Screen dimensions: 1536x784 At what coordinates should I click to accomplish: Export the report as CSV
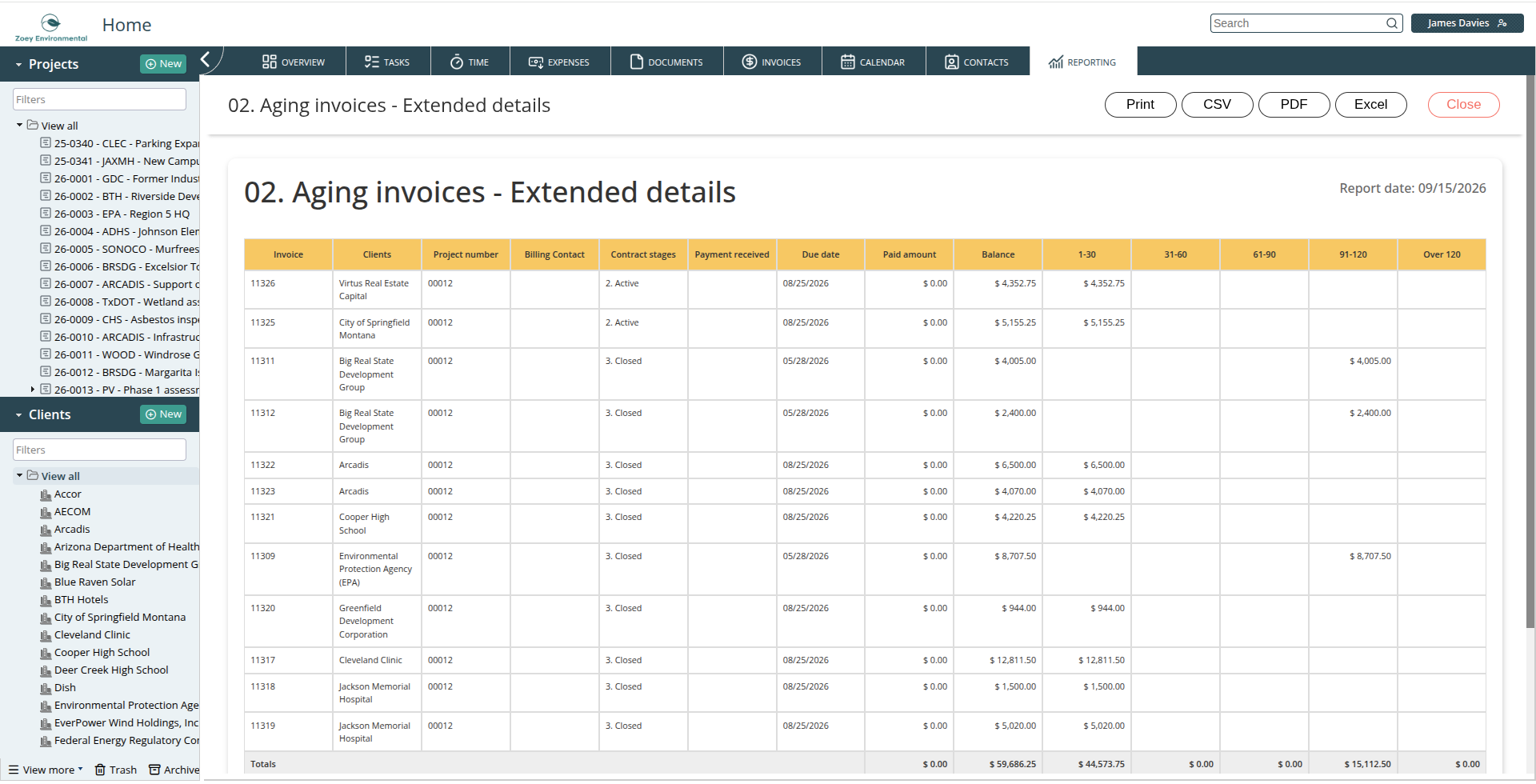pyautogui.click(x=1217, y=105)
